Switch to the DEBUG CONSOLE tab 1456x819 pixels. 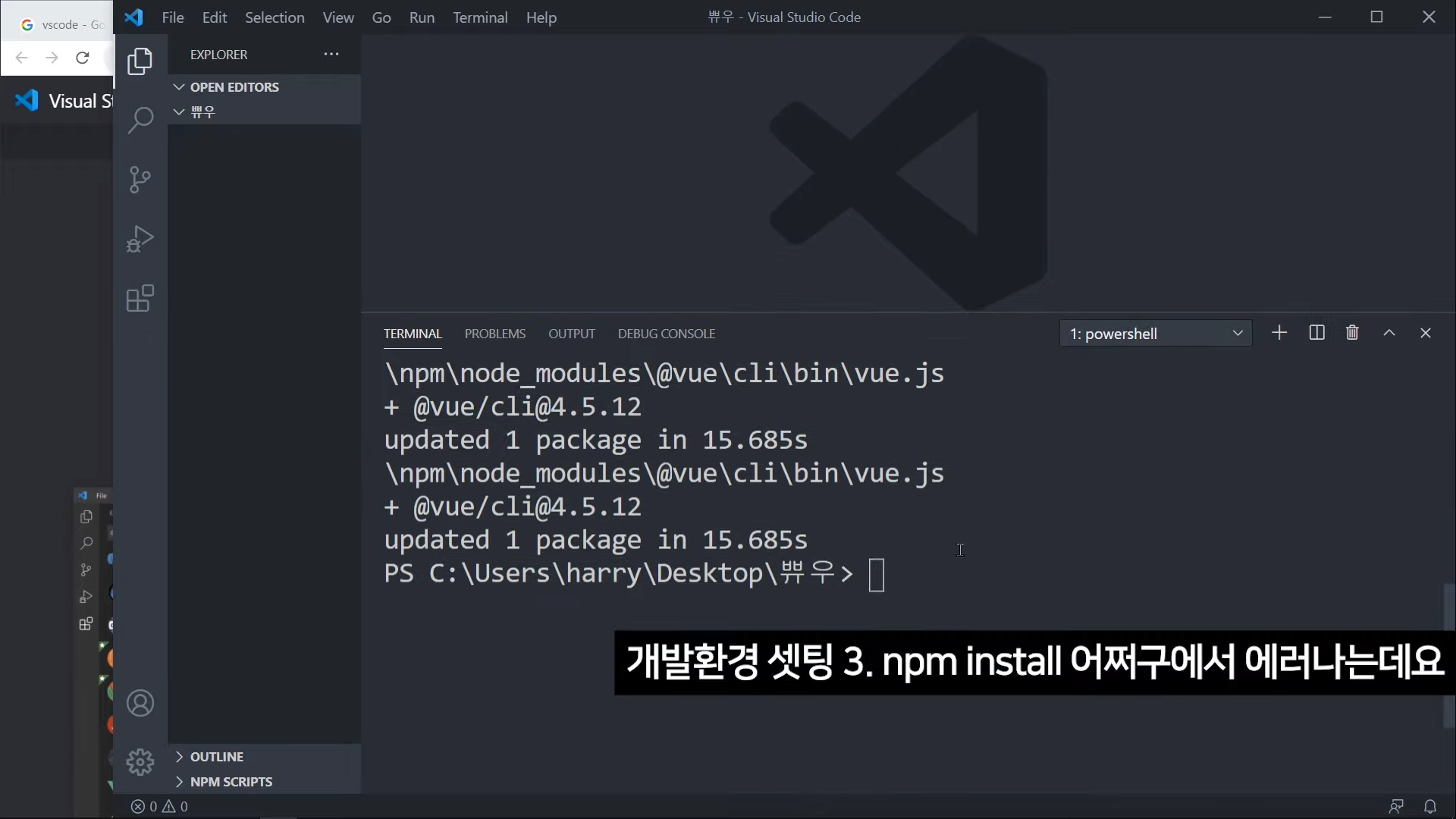[x=666, y=334]
